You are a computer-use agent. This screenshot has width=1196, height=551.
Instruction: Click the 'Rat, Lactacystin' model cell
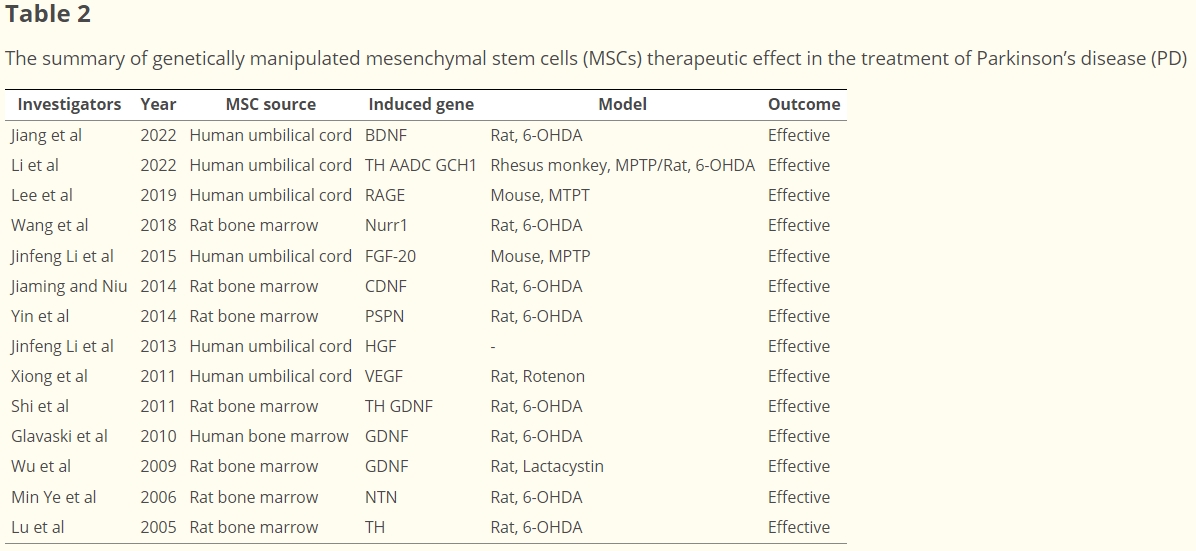pyautogui.click(x=547, y=466)
